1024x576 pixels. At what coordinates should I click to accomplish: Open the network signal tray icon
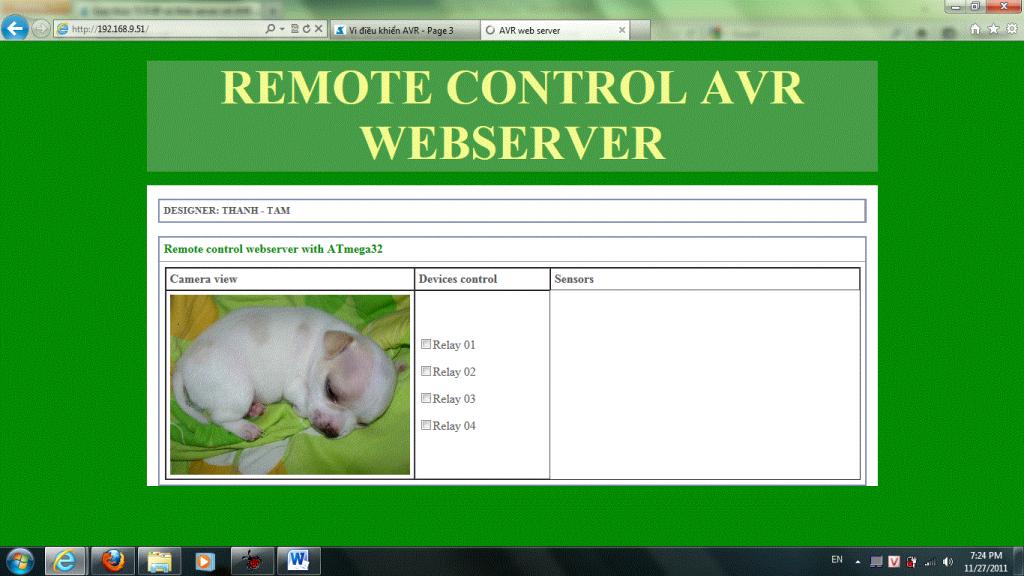[930, 562]
